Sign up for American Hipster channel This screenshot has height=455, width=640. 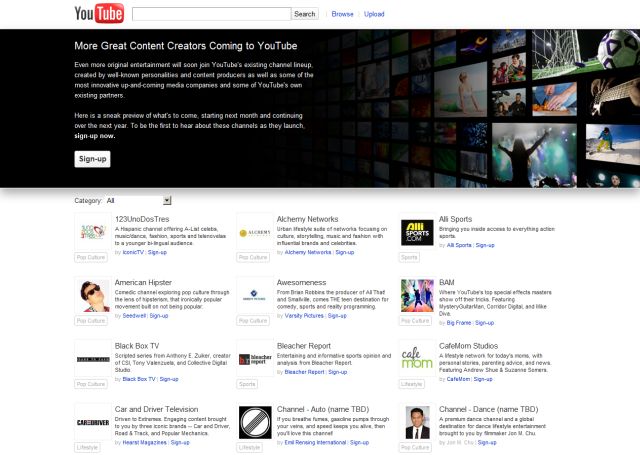pyautogui.click(x=159, y=315)
